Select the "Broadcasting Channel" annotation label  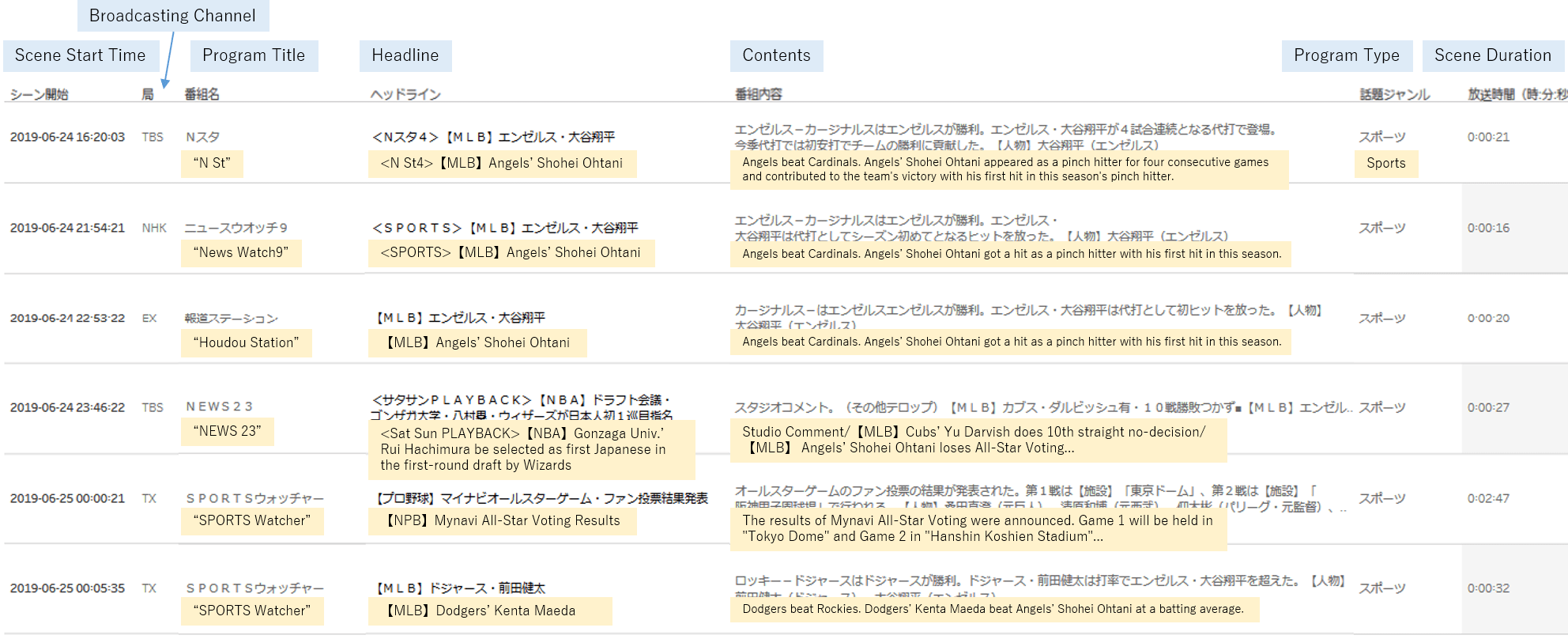pos(172,16)
